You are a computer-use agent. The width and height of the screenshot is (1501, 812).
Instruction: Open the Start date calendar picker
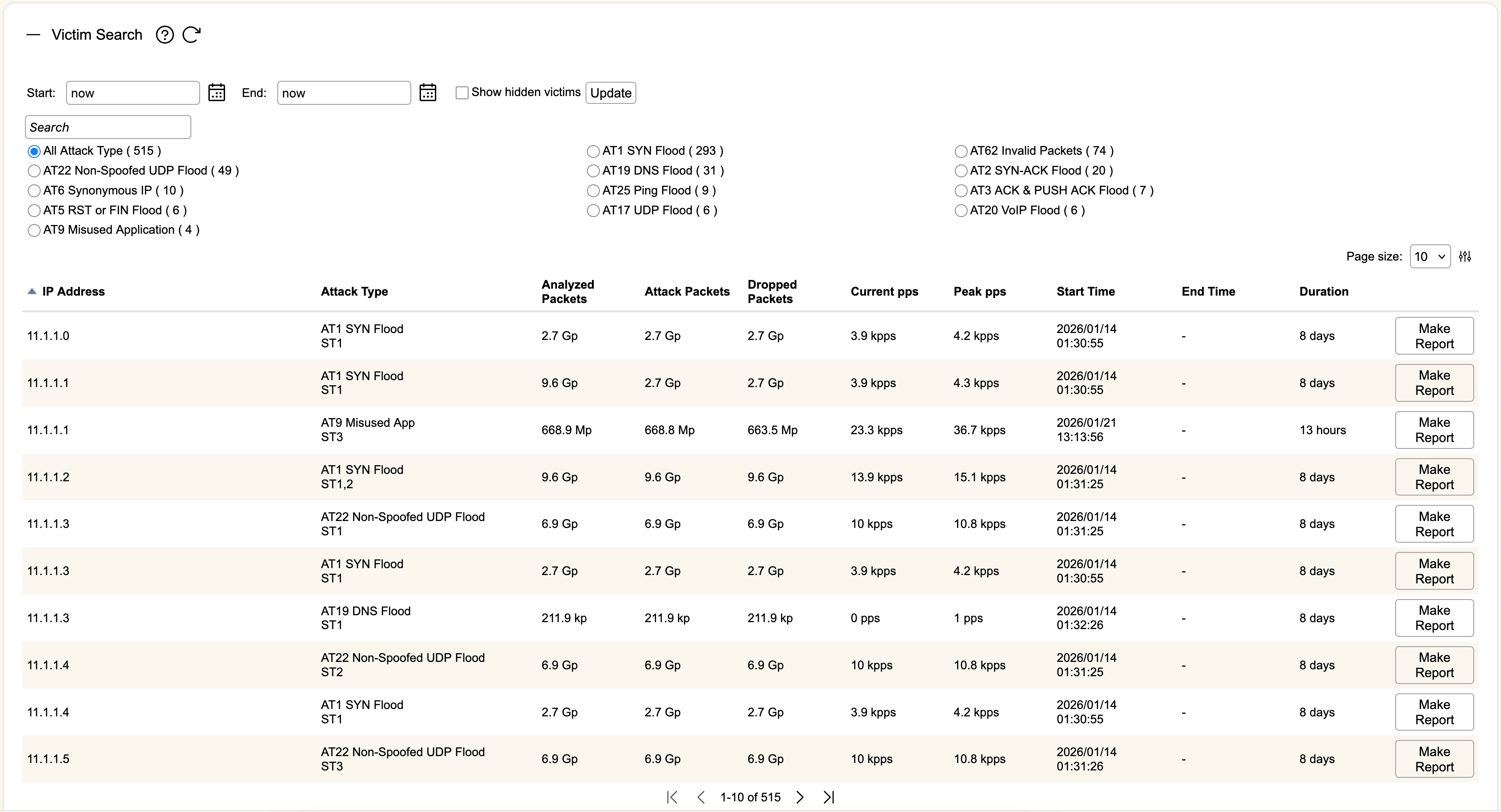pos(217,93)
